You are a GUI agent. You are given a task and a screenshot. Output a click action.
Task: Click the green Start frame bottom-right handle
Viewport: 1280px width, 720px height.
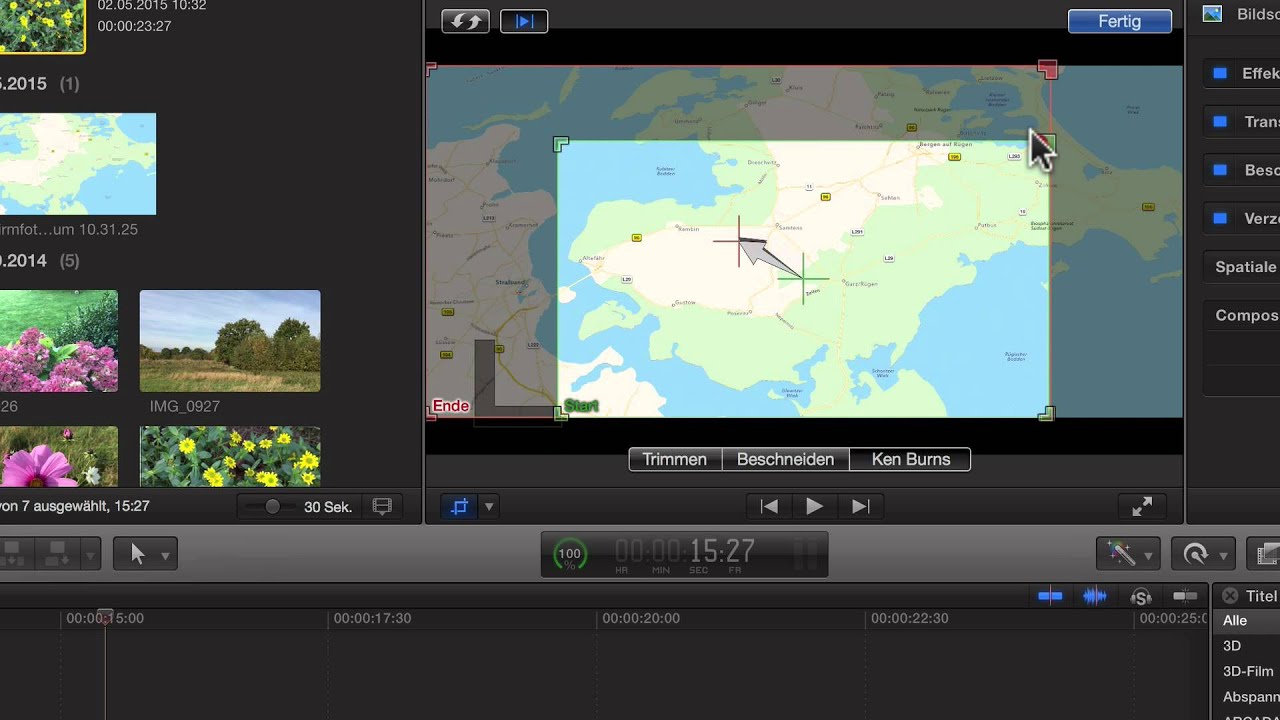[1046, 413]
